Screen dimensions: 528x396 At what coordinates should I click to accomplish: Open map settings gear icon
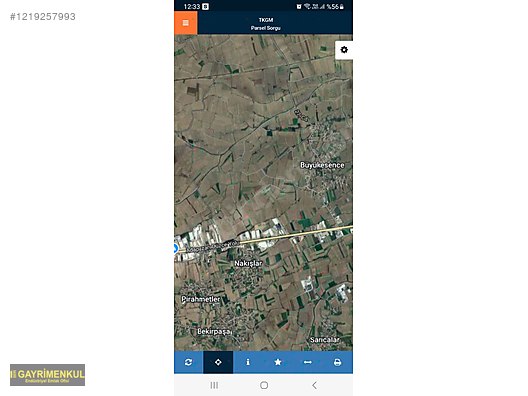tap(344, 50)
